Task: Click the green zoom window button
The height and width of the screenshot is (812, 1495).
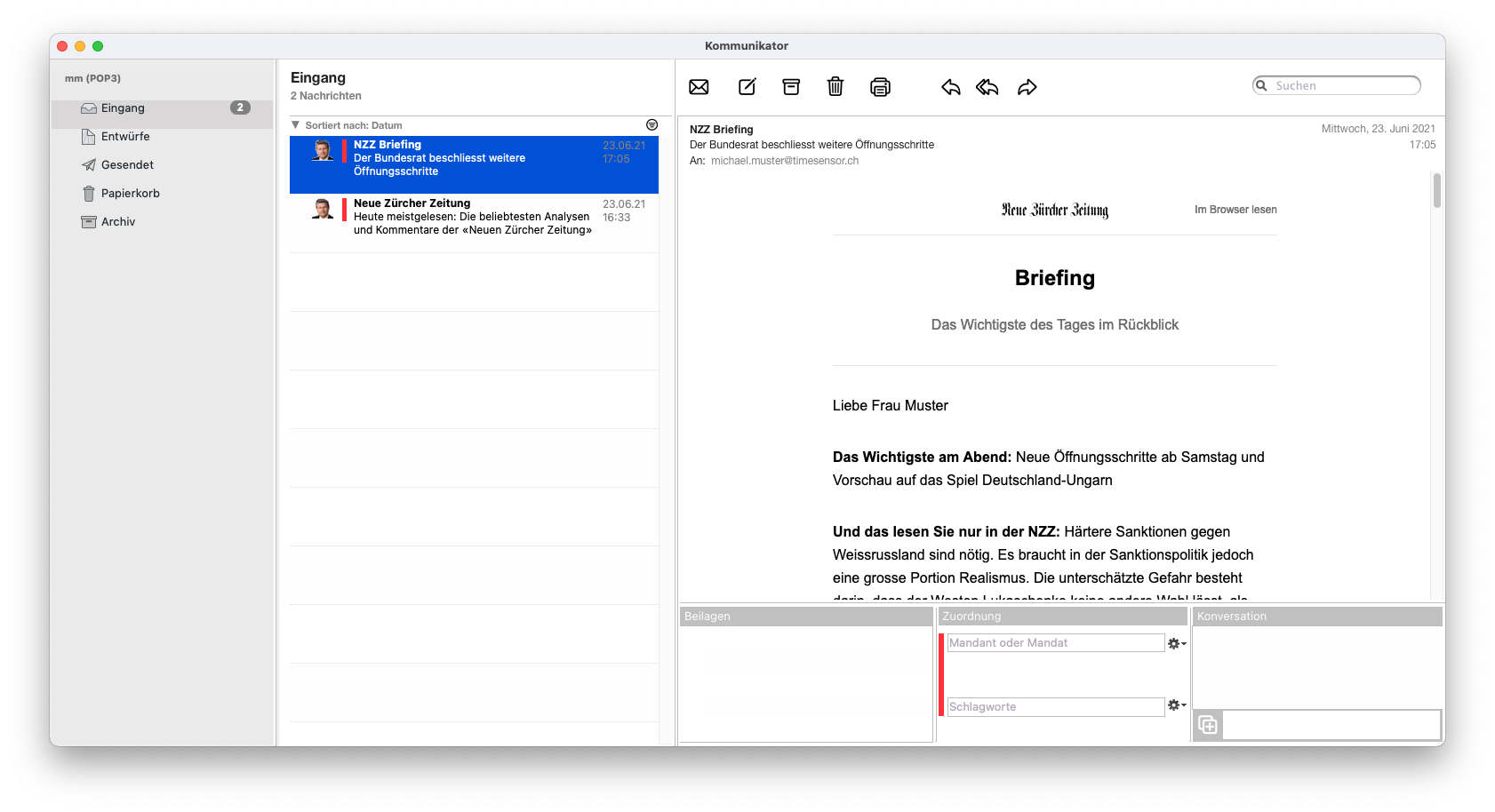Action: coord(98,46)
